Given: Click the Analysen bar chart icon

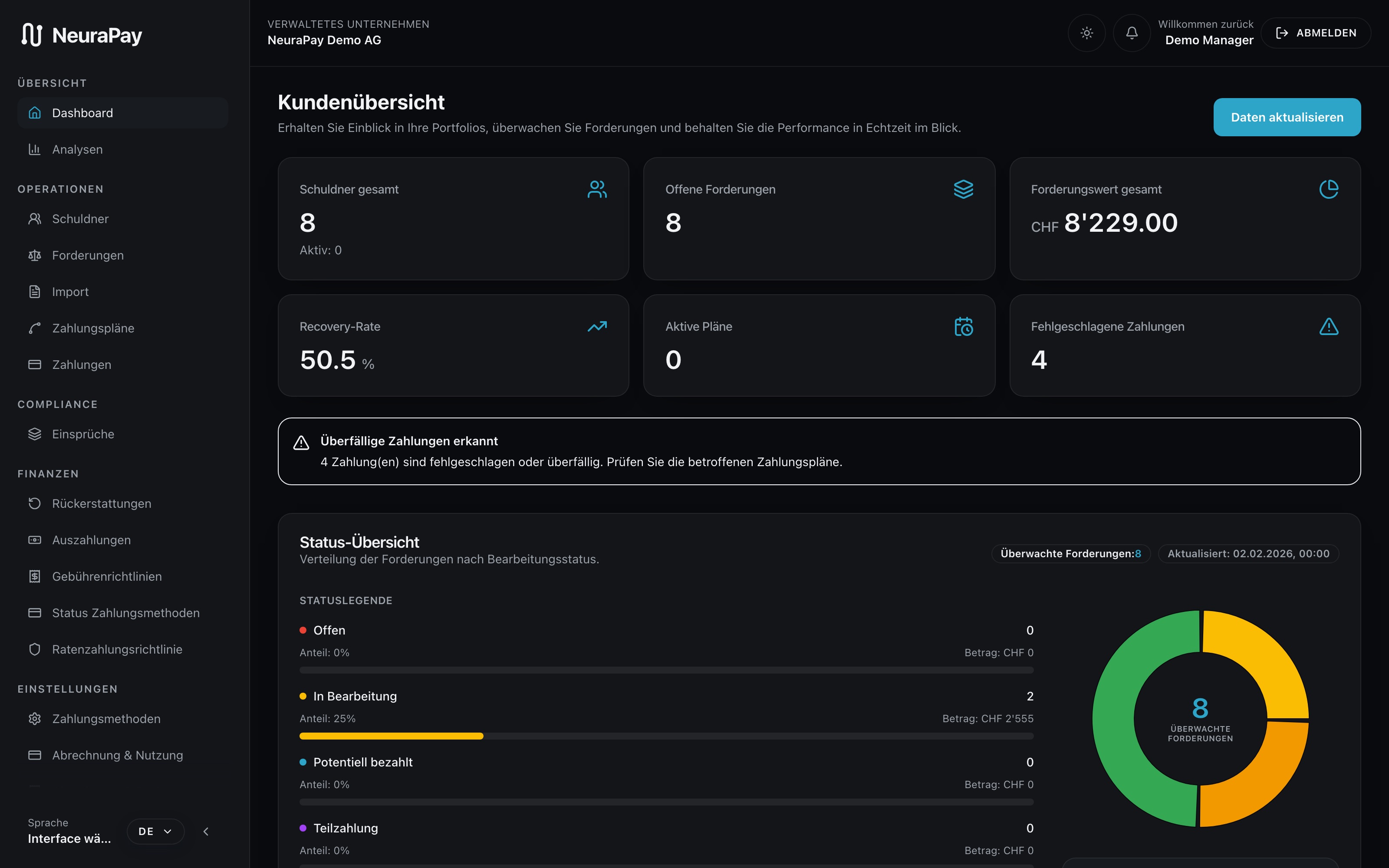Looking at the screenshot, I should [35, 149].
